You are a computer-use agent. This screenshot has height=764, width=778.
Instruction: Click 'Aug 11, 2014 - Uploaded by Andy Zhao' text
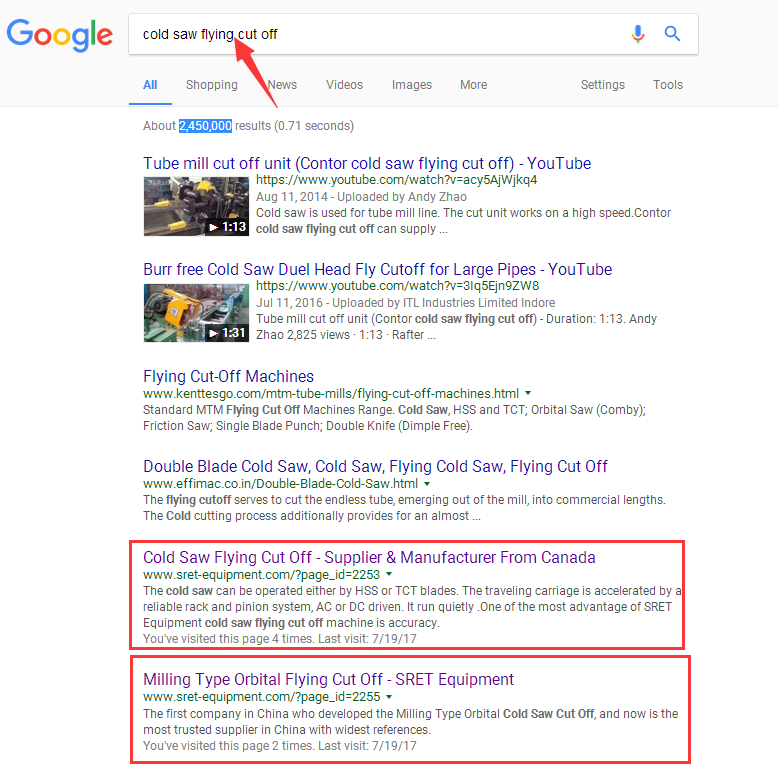pos(361,197)
